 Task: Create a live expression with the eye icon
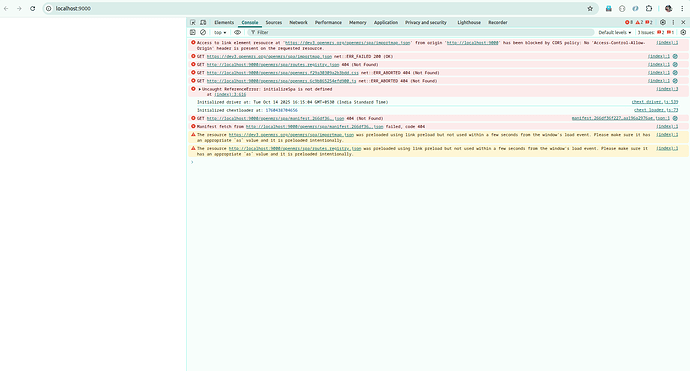238,33
